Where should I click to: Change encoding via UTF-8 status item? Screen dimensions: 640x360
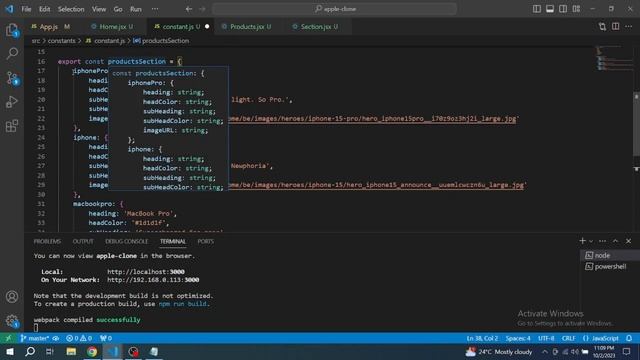(x=546, y=338)
